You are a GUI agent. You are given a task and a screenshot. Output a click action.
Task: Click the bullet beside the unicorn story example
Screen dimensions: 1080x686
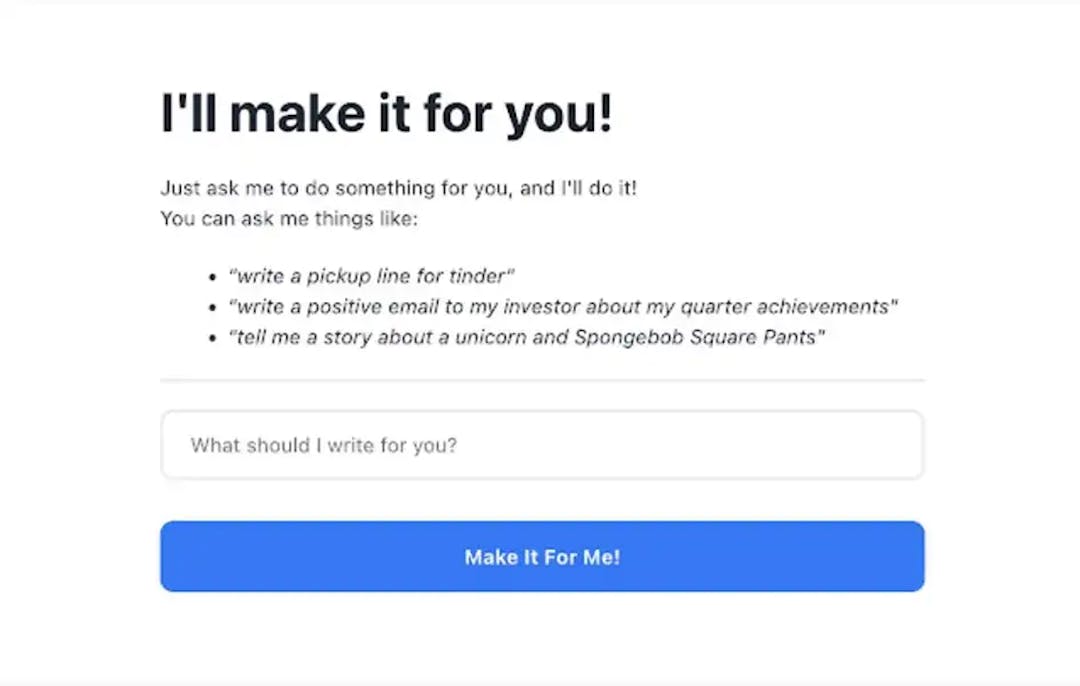coord(211,337)
